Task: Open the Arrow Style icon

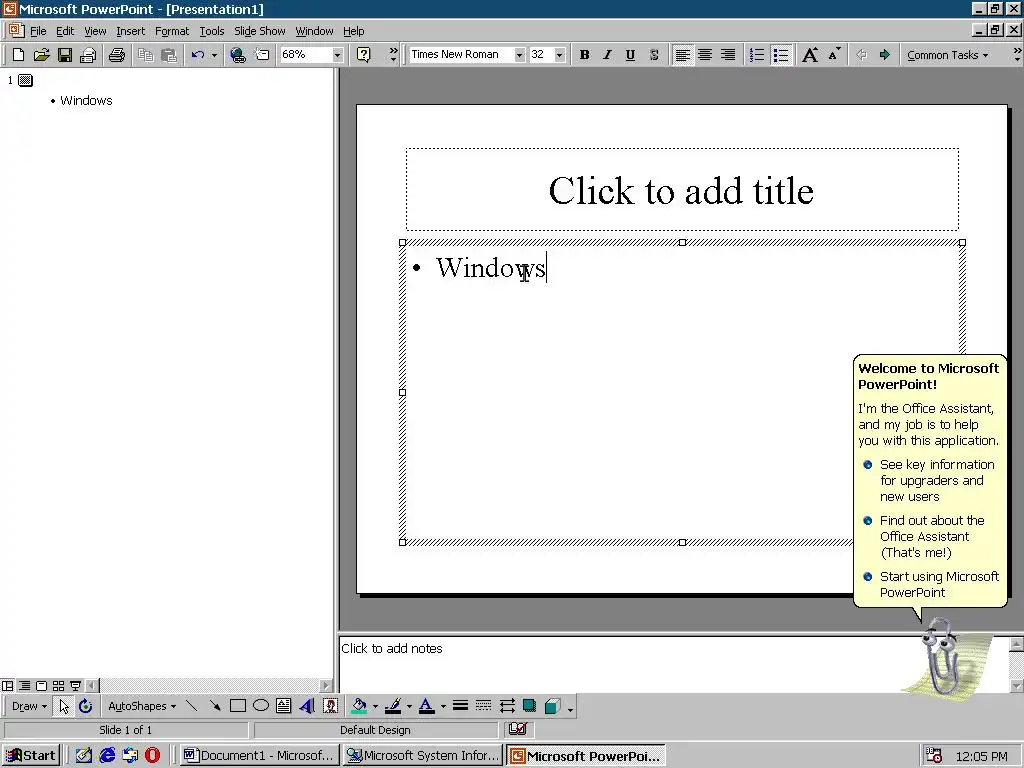Action: coord(507,706)
